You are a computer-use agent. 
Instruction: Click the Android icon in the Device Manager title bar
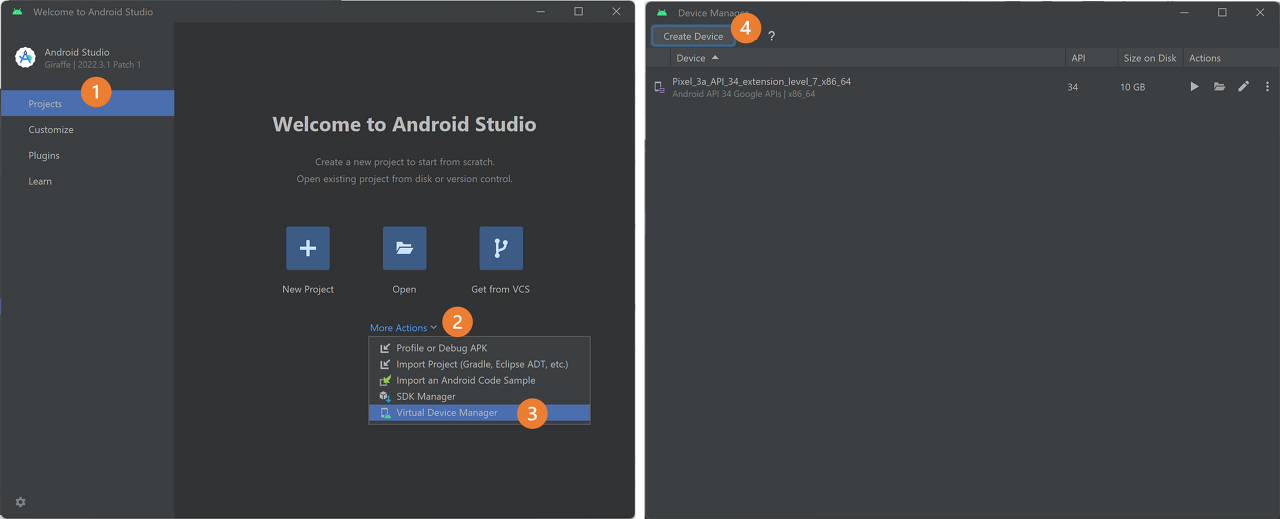coord(661,12)
